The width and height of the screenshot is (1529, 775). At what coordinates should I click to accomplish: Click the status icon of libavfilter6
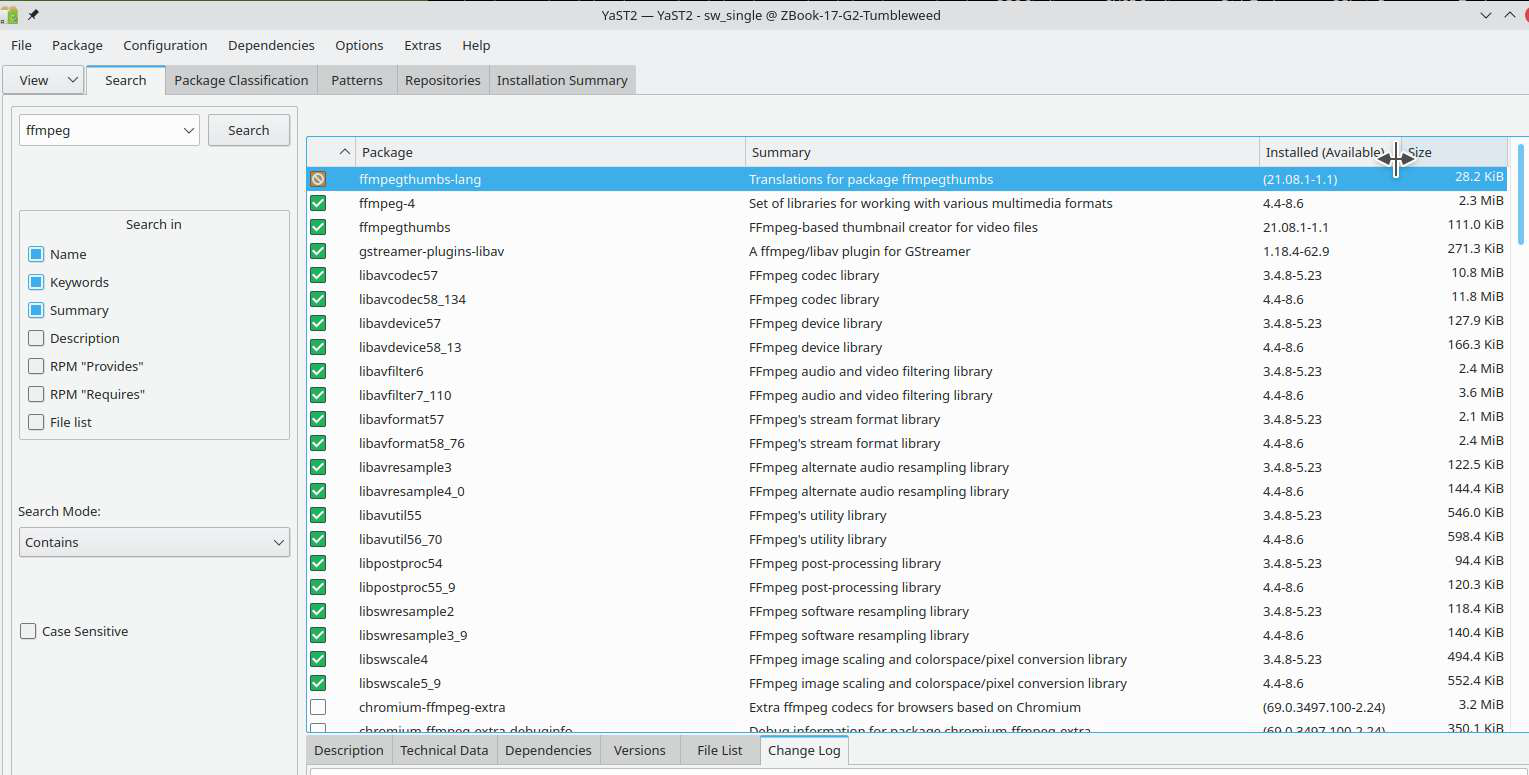(x=318, y=371)
